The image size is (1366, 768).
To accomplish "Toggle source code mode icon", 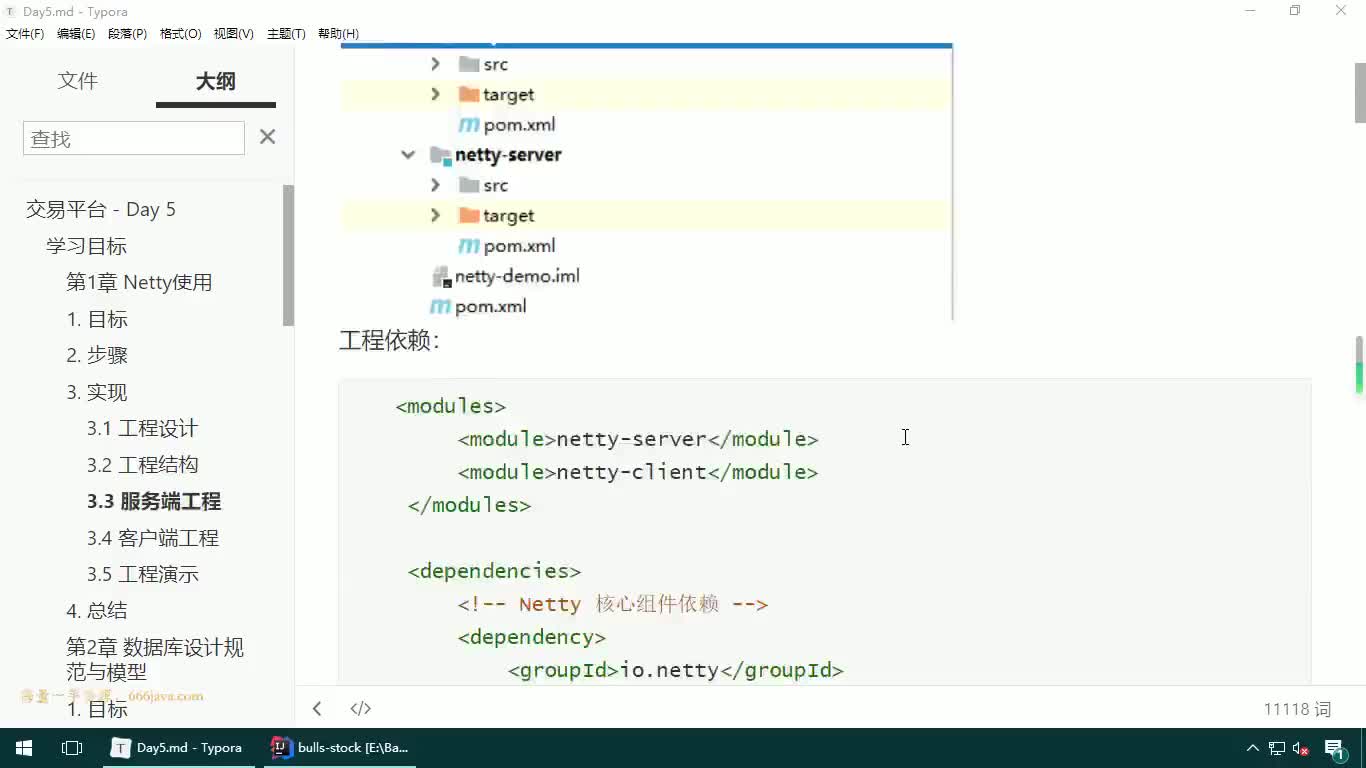I will [361, 708].
